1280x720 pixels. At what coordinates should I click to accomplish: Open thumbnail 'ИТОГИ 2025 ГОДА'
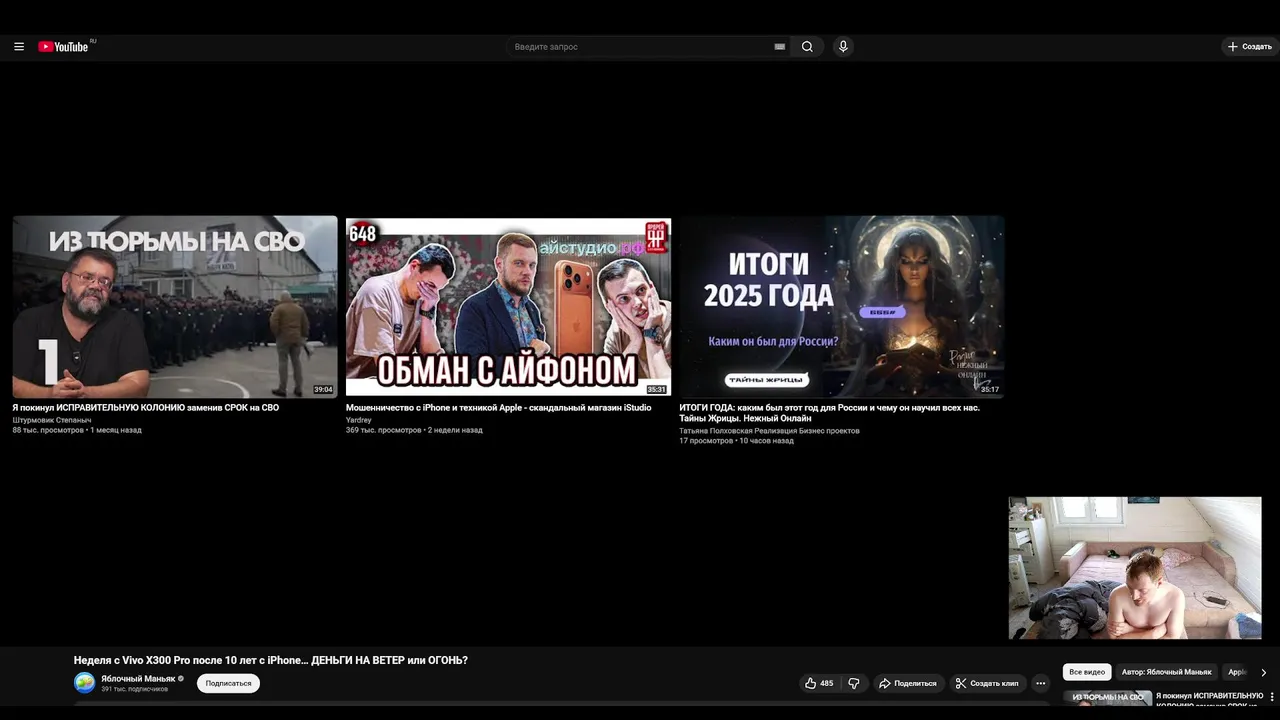pyautogui.click(x=841, y=307)
